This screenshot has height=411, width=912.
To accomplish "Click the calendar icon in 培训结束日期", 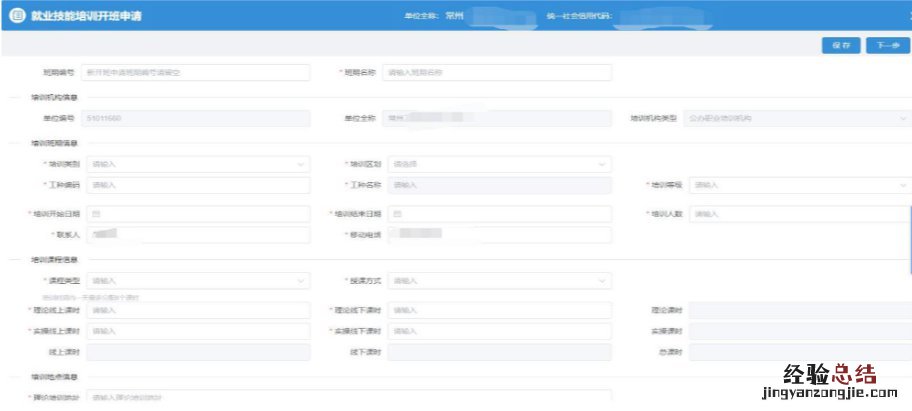I will [397, 214].
